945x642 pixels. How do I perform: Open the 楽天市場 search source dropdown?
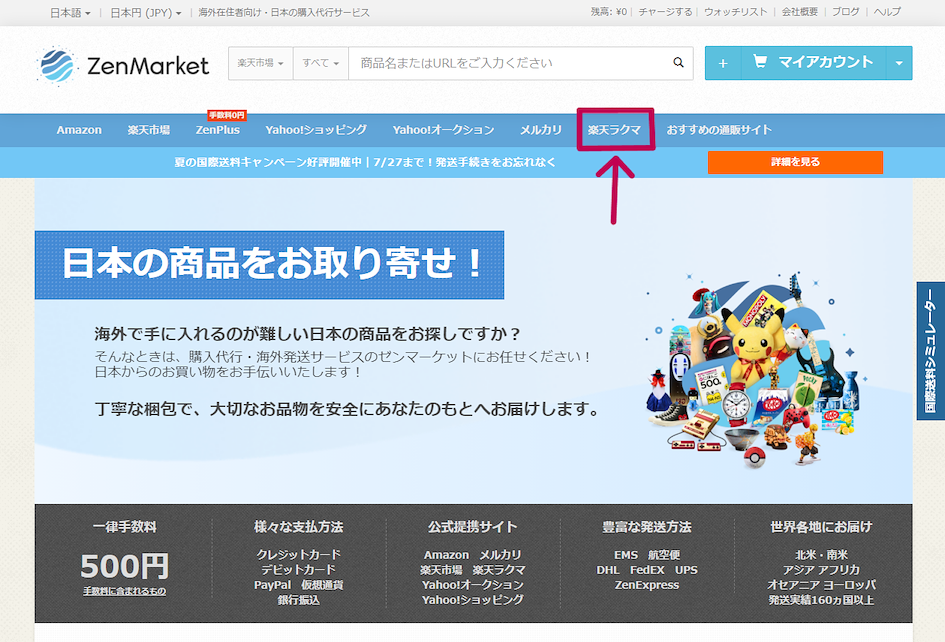click(260, 63)
